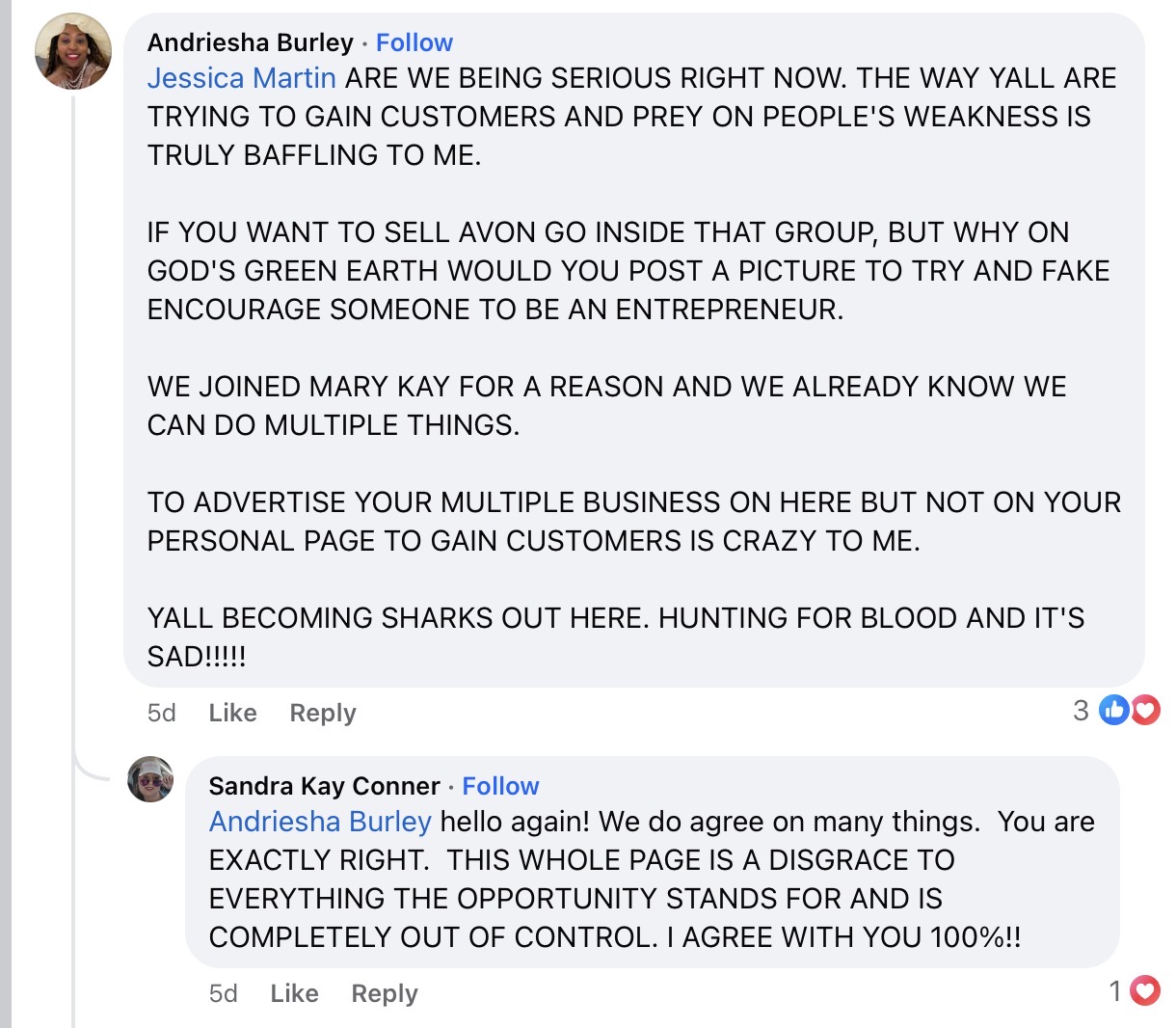Like Sandra Kay Conner's reply
Viewport: 1176px width, 1028px height.
click(294, 993)
